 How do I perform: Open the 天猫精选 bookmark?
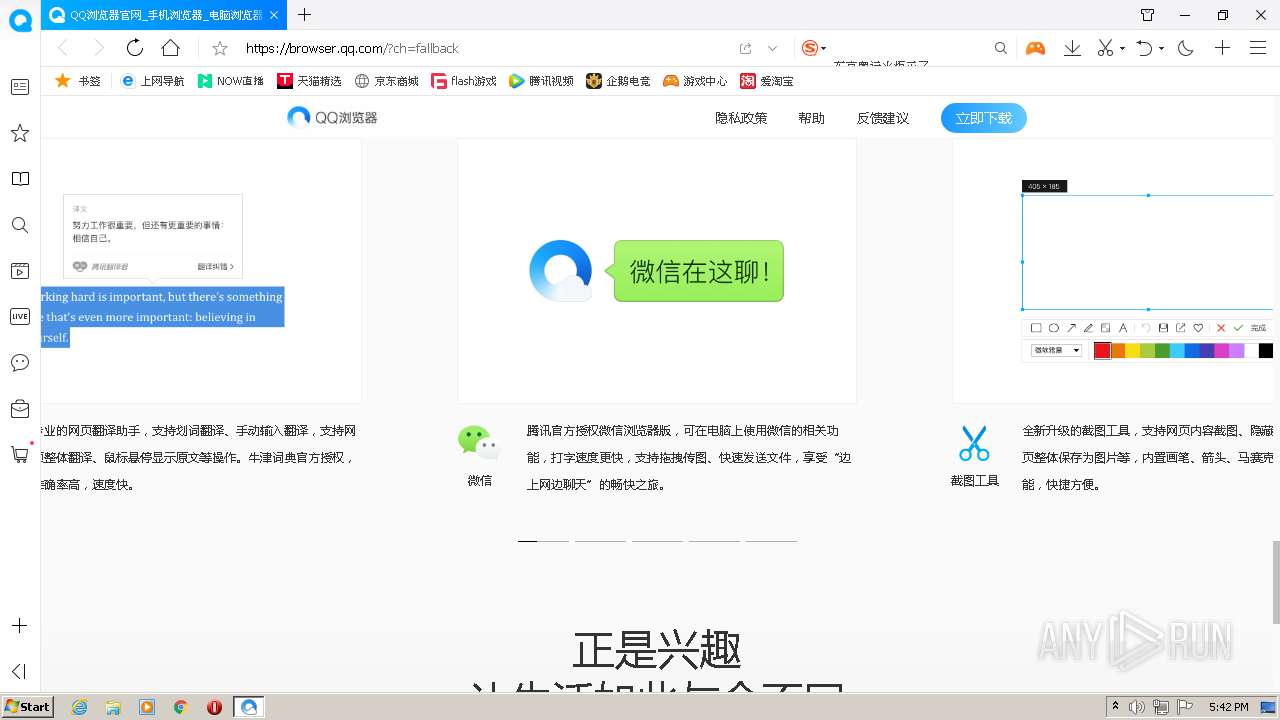(x=310, y=81)
